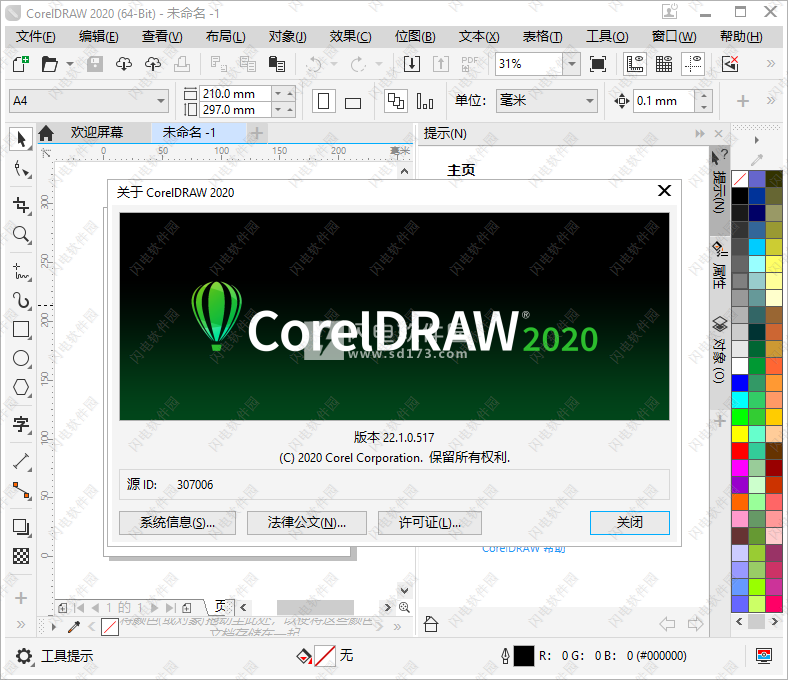Screen dimensions: 788x680
Task: Click the Paste clipboard icon
Action: click(277, 64)
